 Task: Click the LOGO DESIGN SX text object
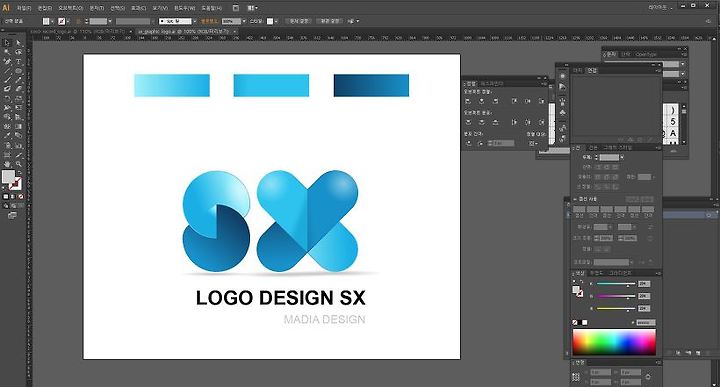click(x=281, y=297)
